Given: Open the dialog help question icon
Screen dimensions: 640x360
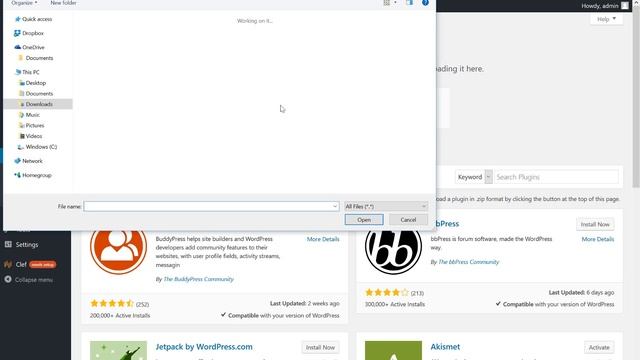Looking at the screenshot, I should [x=425, y=2].
